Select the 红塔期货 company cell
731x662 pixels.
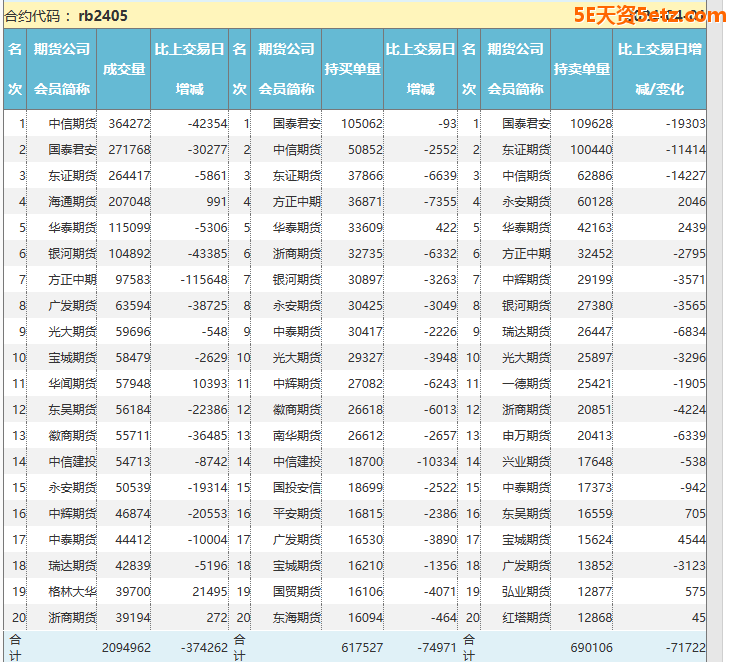click(526, 618)
